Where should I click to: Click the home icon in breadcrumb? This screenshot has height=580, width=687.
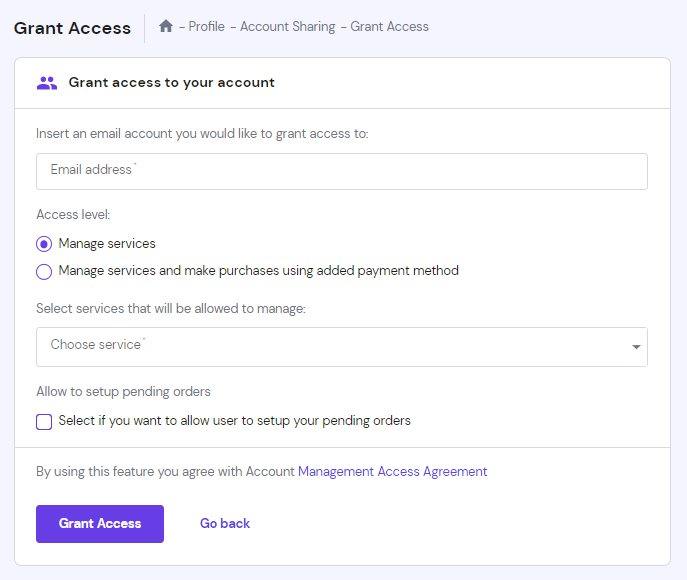click(x=166, y=27)
